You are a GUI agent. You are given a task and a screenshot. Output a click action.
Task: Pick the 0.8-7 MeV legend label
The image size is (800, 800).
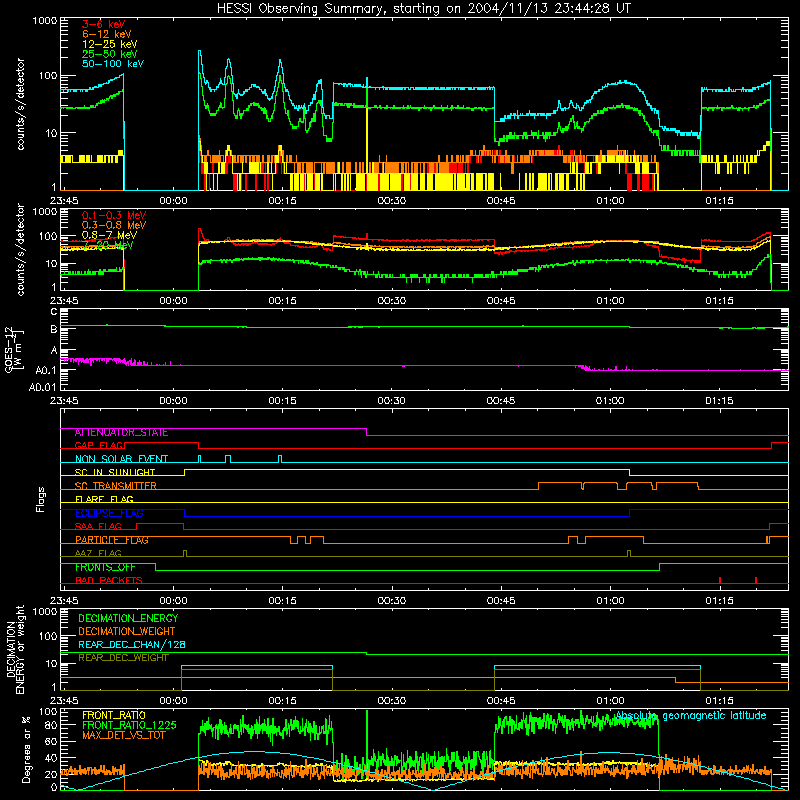point(109,235)
